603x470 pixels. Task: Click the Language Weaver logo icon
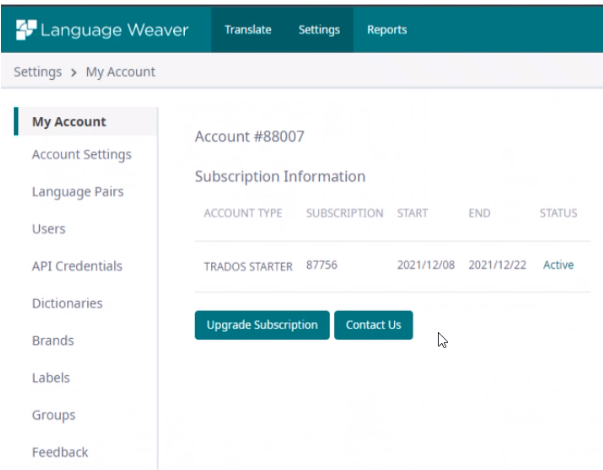26,30
